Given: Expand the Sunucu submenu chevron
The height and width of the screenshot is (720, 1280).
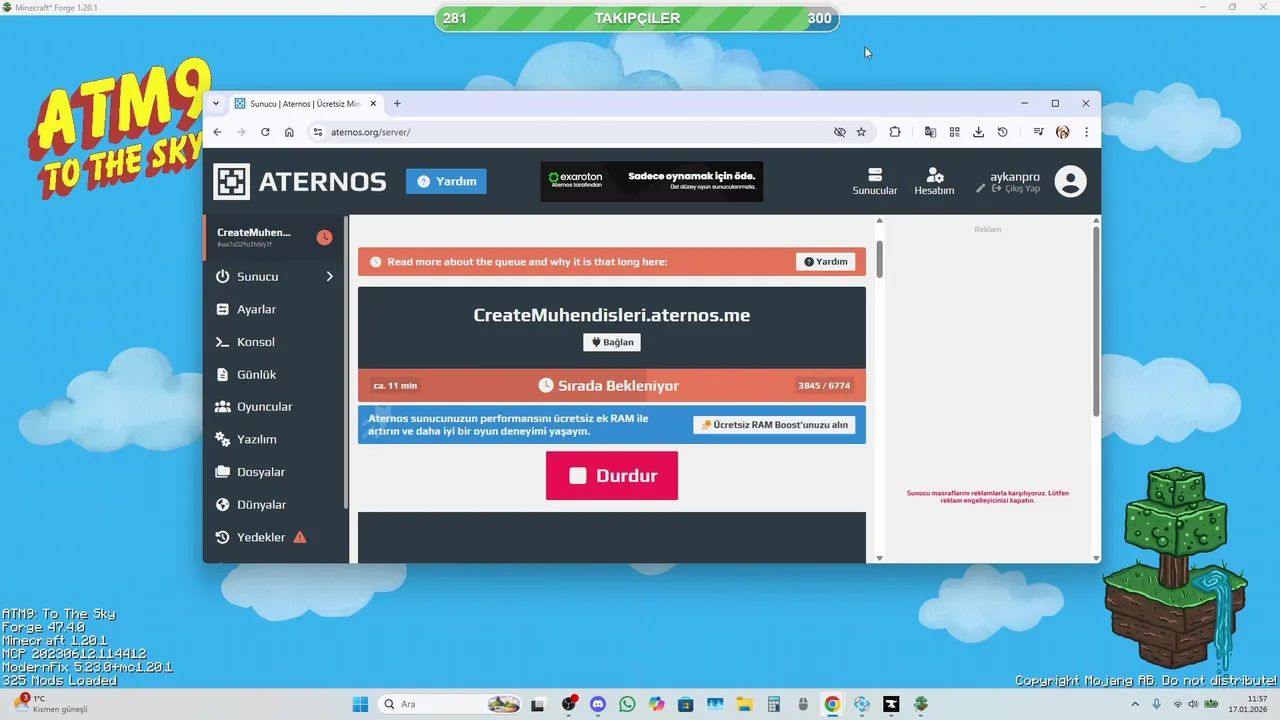Looking at the screenshot, I should [329, 276].
